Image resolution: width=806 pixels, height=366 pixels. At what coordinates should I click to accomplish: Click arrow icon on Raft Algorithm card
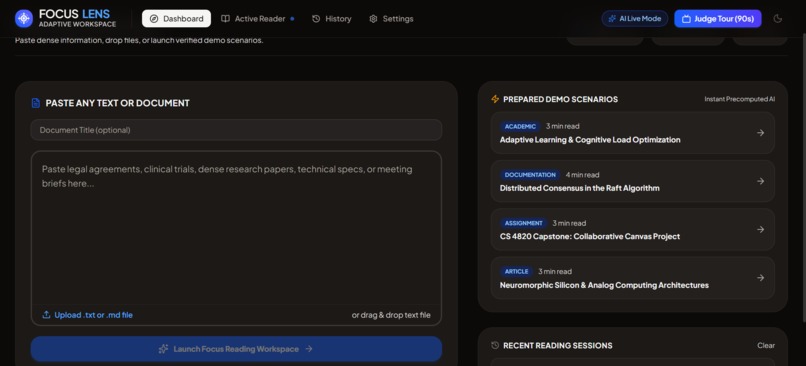pos(760,181)
